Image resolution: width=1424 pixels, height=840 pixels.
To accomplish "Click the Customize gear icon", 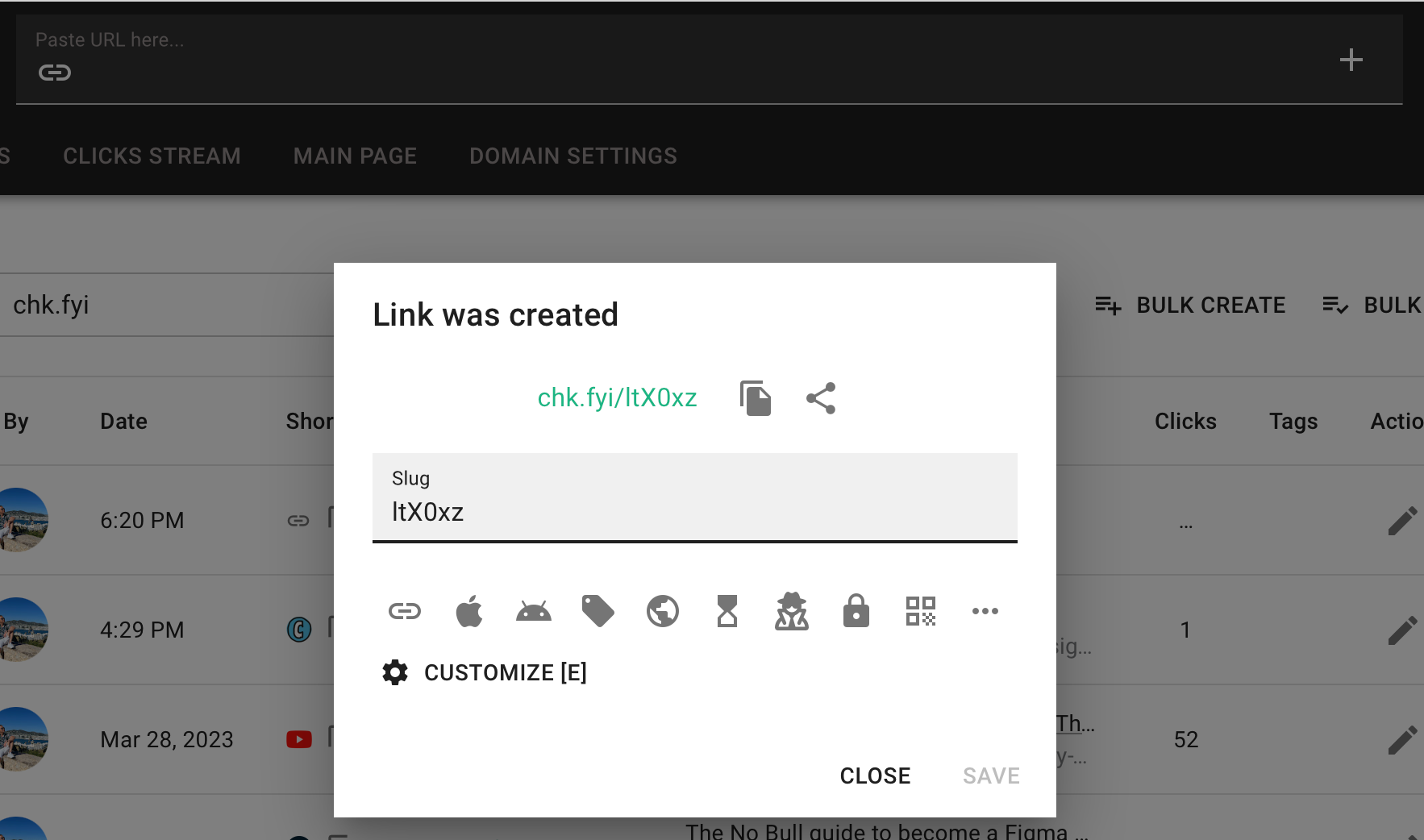I will coord(395,672).
